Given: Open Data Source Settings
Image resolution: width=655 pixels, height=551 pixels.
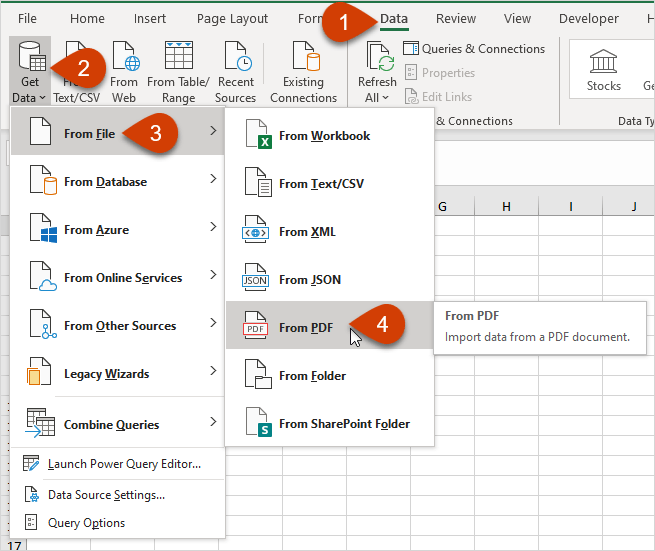Looking at the screenshot, I should [x=106, y=495].
